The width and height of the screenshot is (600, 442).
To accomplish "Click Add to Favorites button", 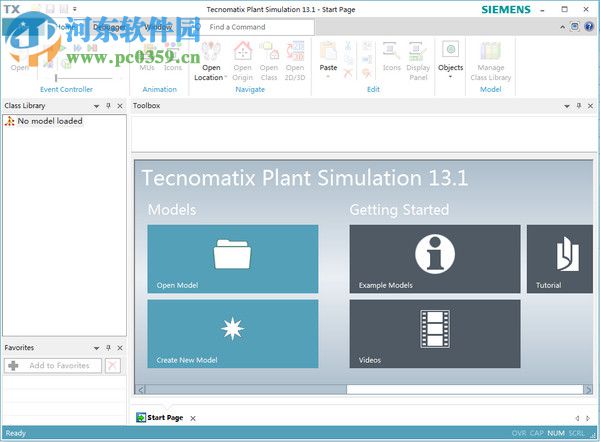I will (x=53, y=365).
